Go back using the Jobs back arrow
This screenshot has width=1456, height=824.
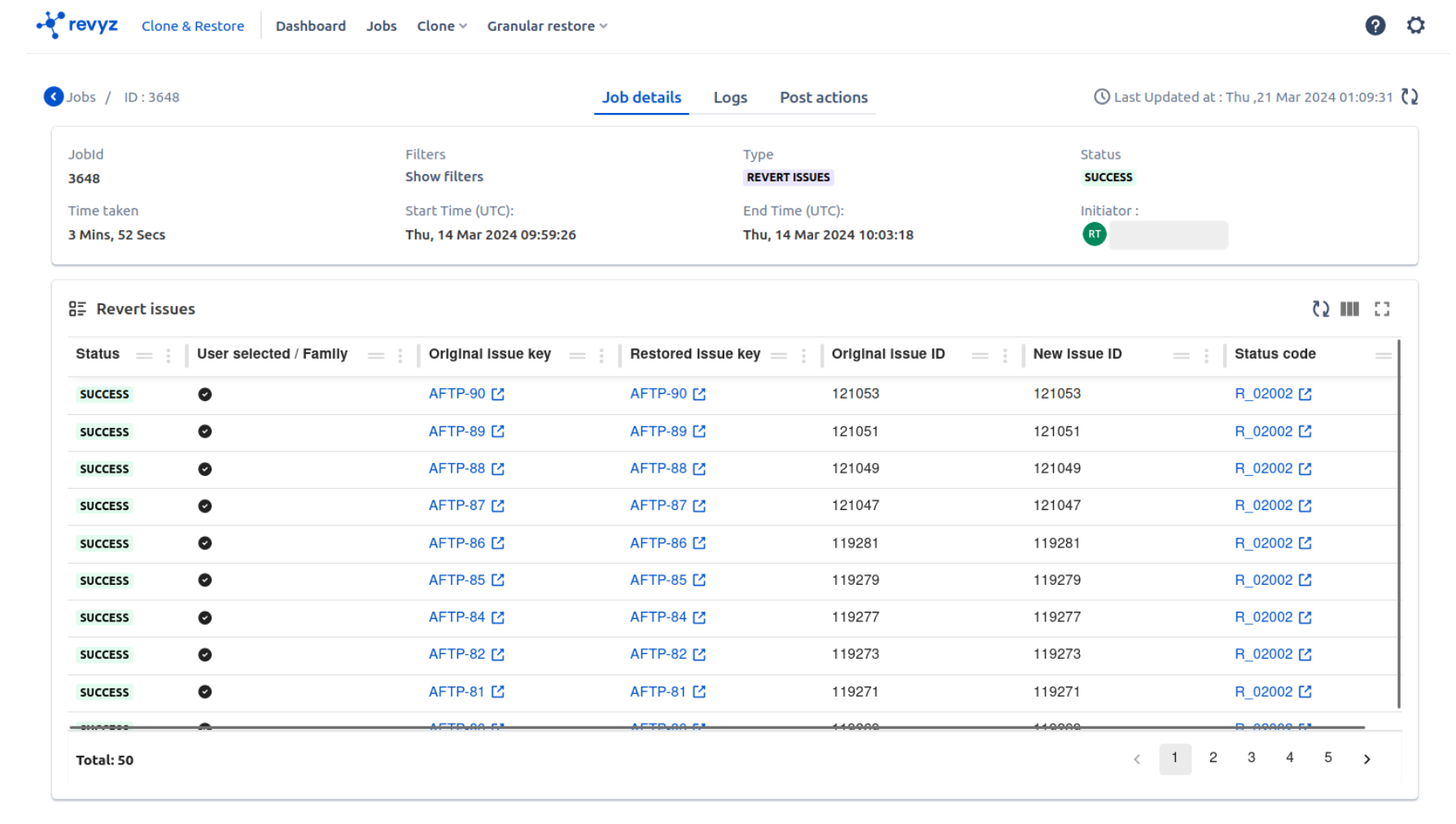[x=54, y=97]
